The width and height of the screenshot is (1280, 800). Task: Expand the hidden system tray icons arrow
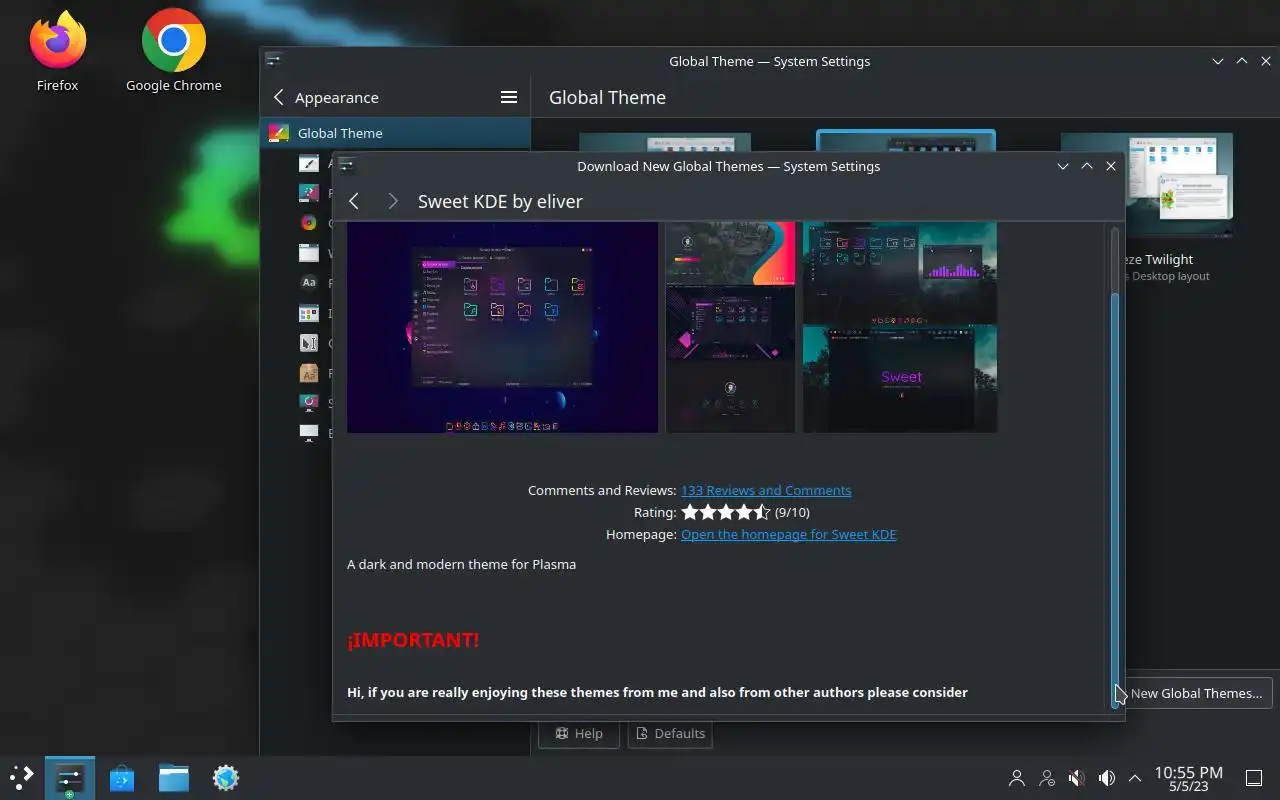(x=1135, y=777)
